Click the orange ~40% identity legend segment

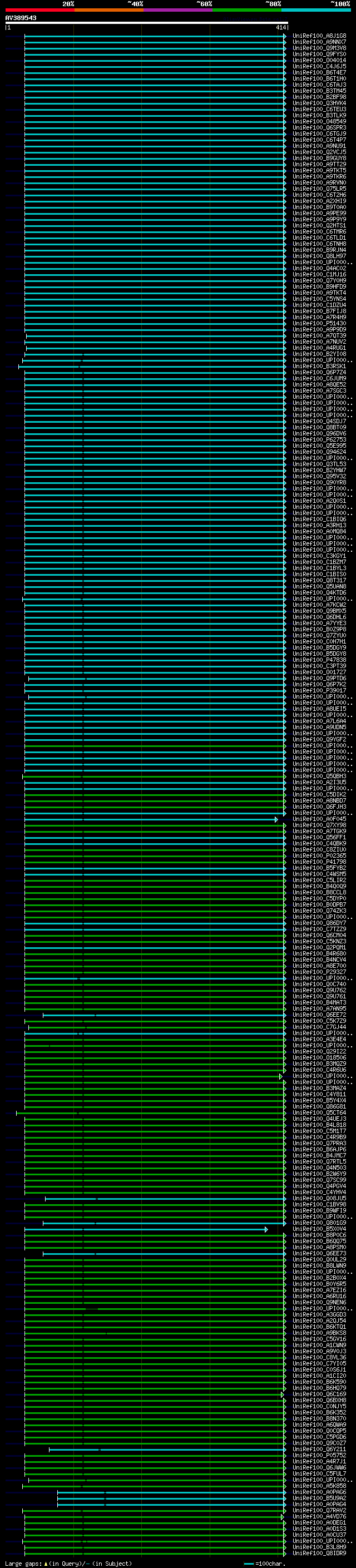(109, 10)
